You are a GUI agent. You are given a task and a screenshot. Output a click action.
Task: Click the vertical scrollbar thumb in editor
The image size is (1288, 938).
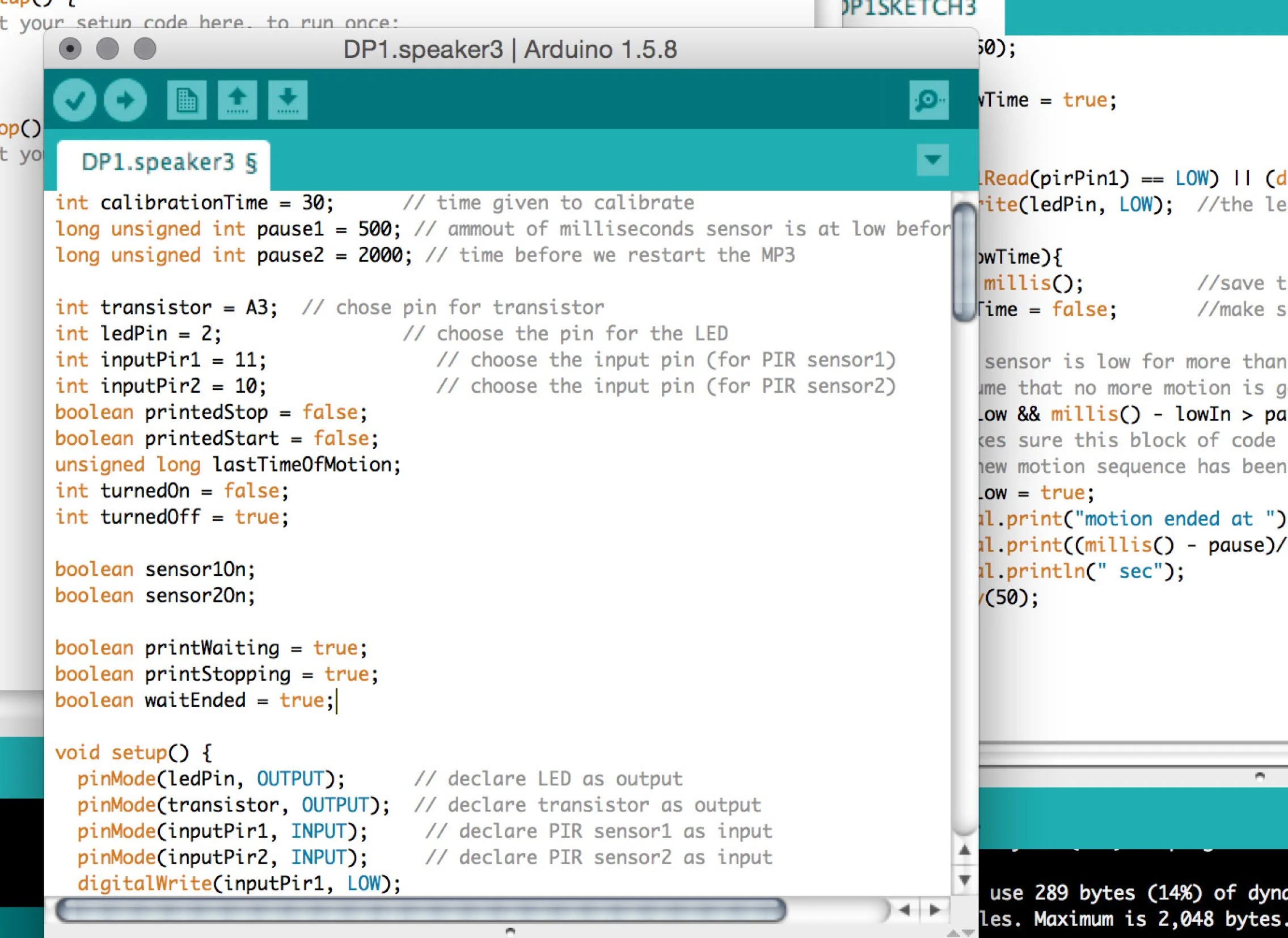coord(965,263)
